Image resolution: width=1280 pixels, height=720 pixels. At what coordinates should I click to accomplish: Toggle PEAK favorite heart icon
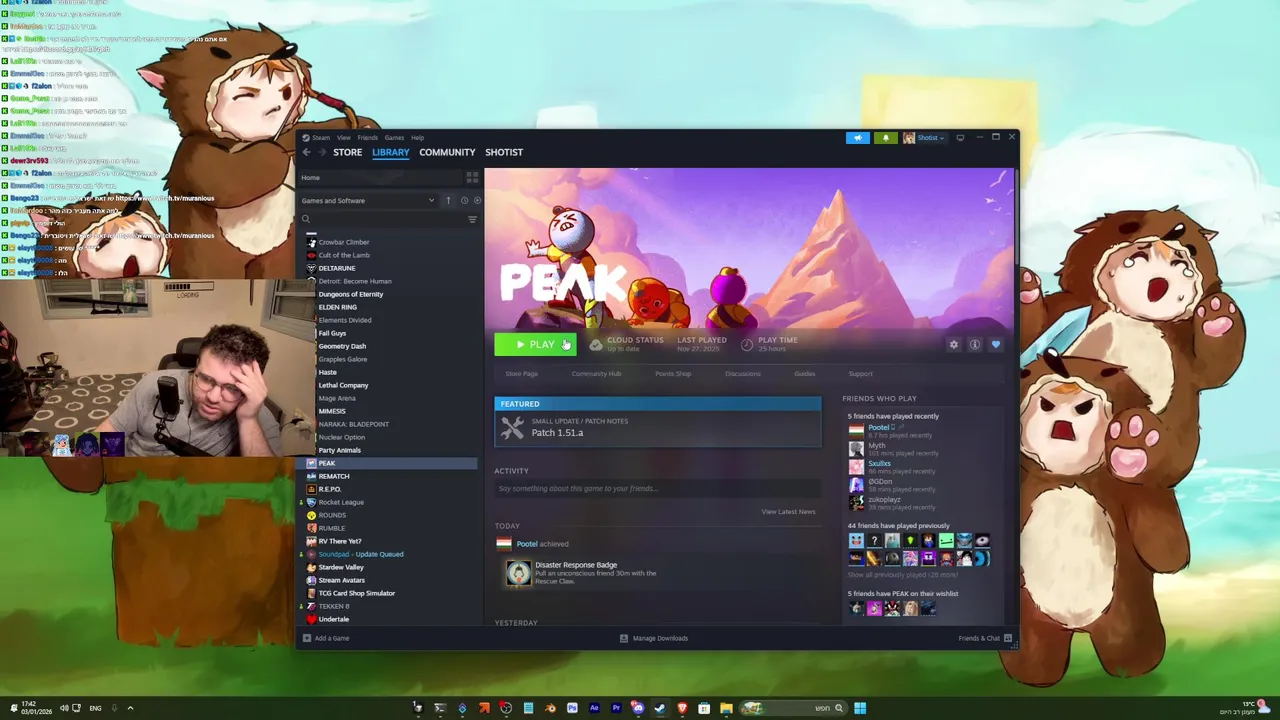tap(995, 344)
